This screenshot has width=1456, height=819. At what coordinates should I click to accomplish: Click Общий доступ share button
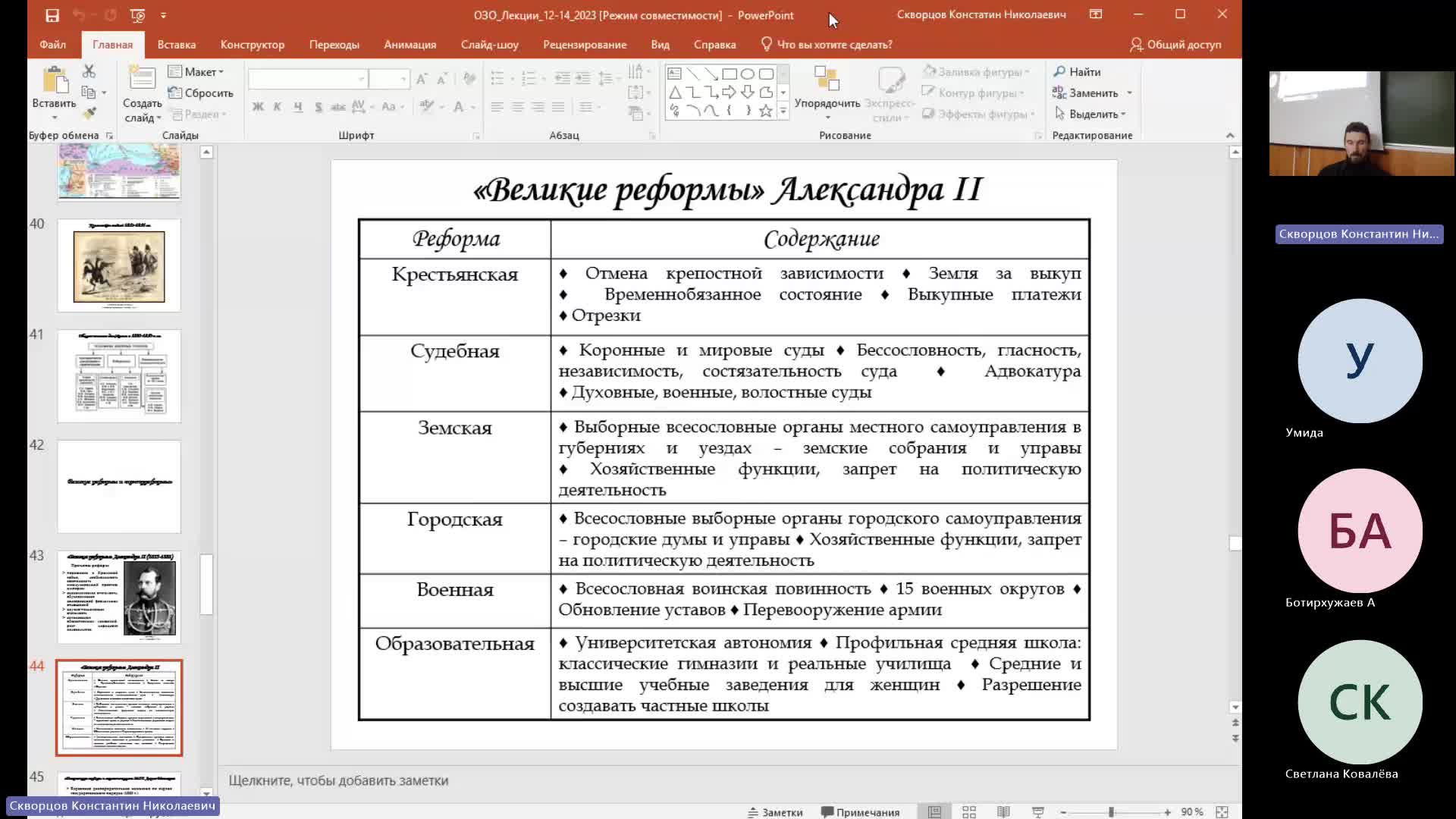pyautogui.click(x=1175, y=45)
